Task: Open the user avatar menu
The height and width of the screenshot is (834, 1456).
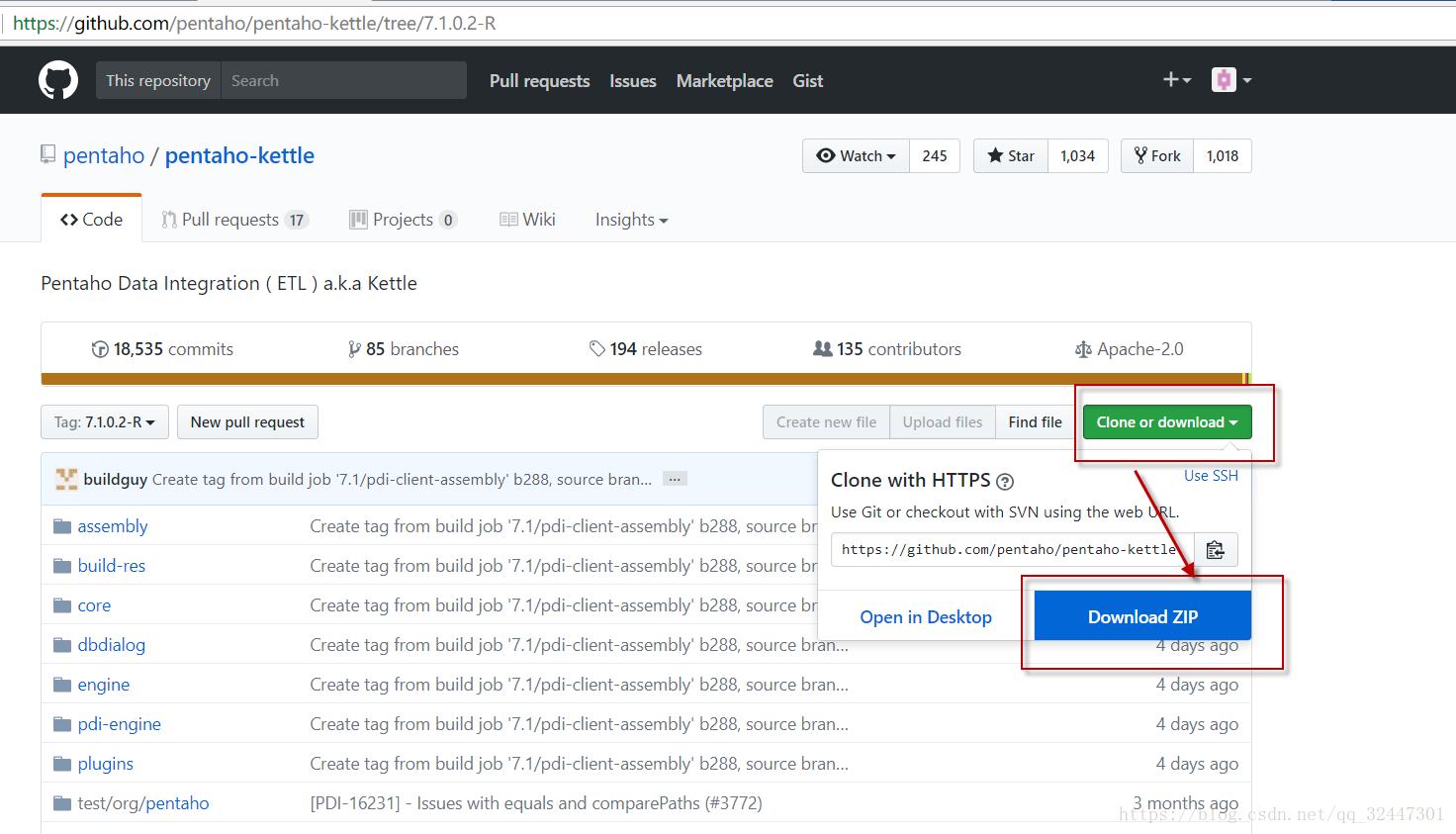Action: pos(1231,80)
